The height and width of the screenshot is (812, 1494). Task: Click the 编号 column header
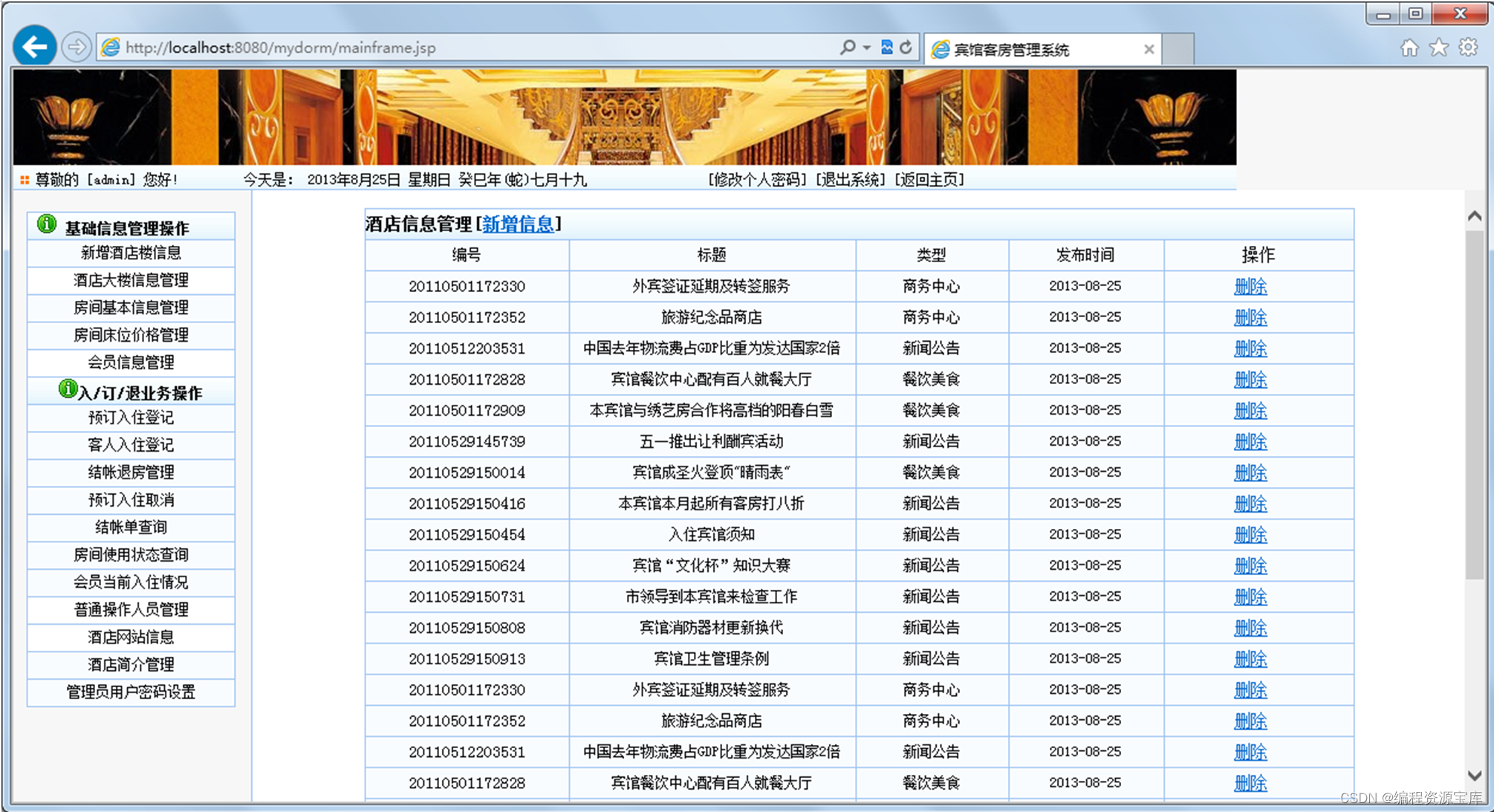point(467,256)
